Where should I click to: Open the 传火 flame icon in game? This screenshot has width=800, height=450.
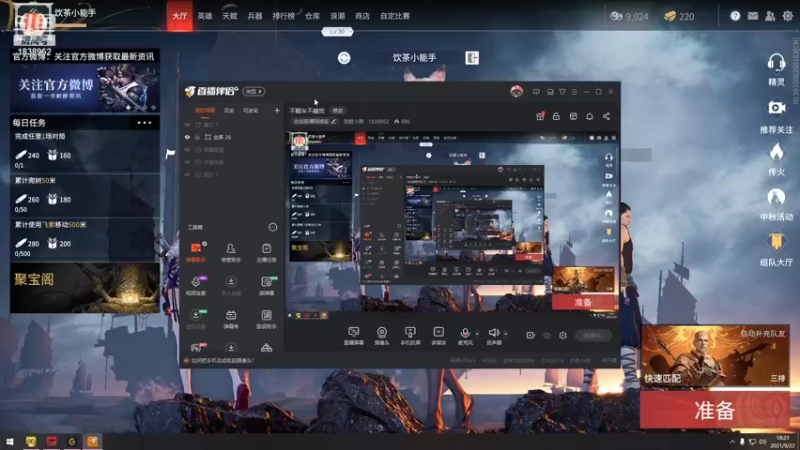click(x=776, y=159)
